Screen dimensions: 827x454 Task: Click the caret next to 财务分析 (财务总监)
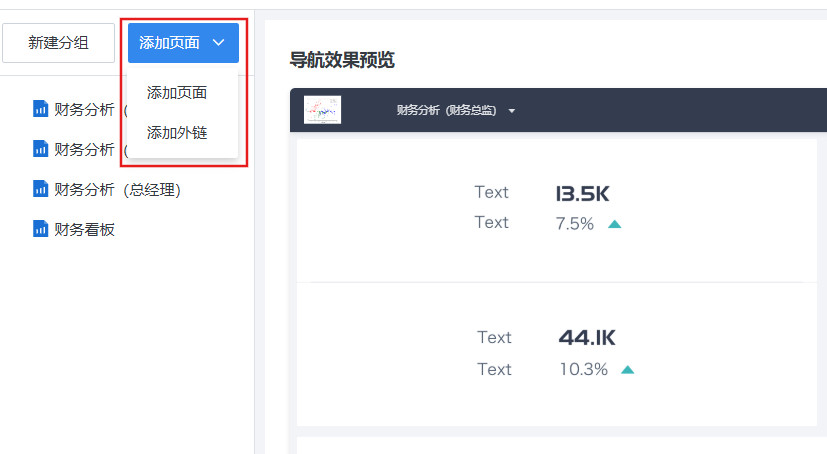(x=512, y=111)
